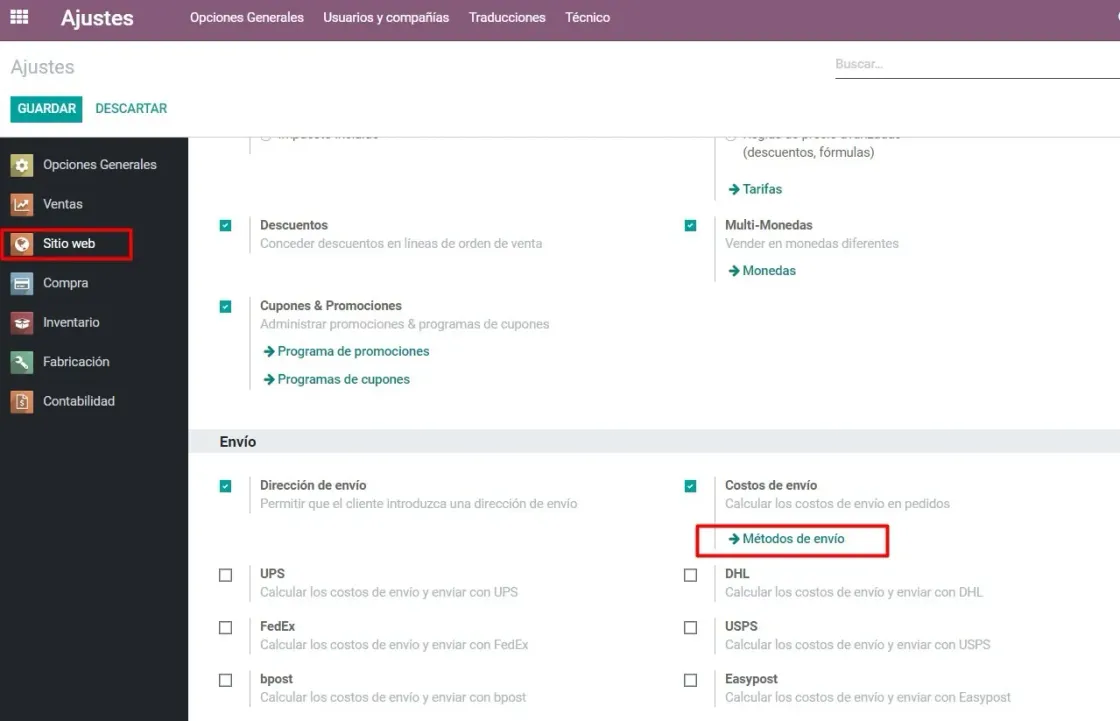Image resolution: width=1120 pixels, height=721 pixels.
Task: Enable the bpost shipping checkbox
Action: click(x=226, y=680)
